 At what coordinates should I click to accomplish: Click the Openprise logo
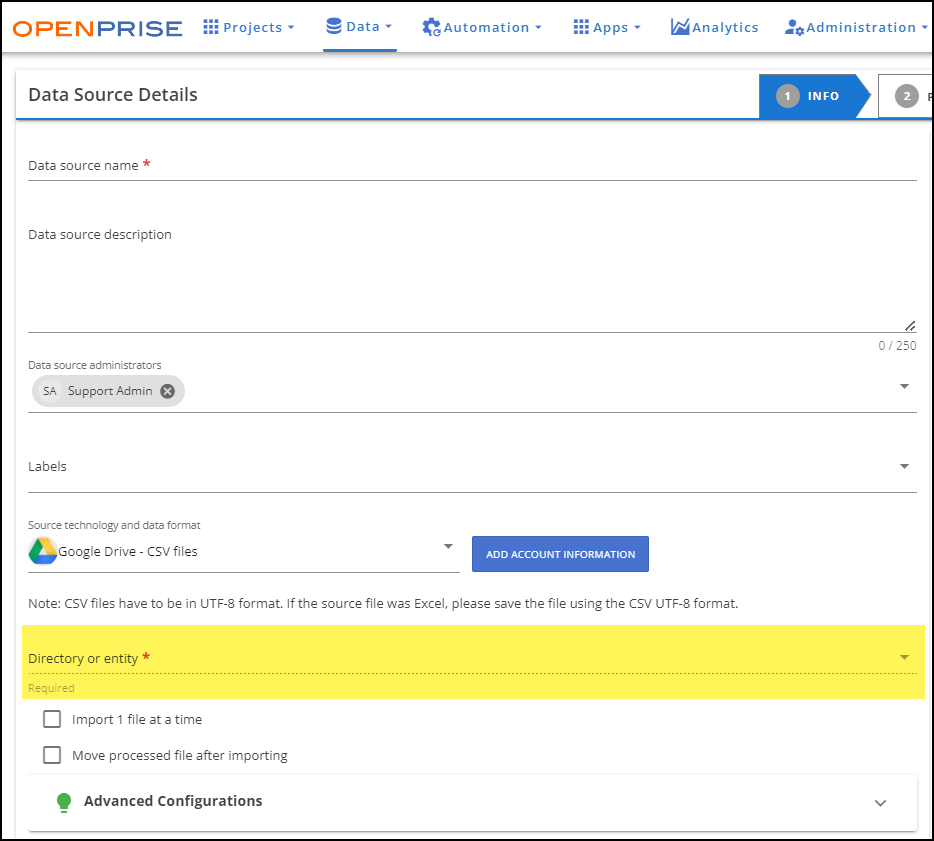pyautogui.click(x=98, y=27)
